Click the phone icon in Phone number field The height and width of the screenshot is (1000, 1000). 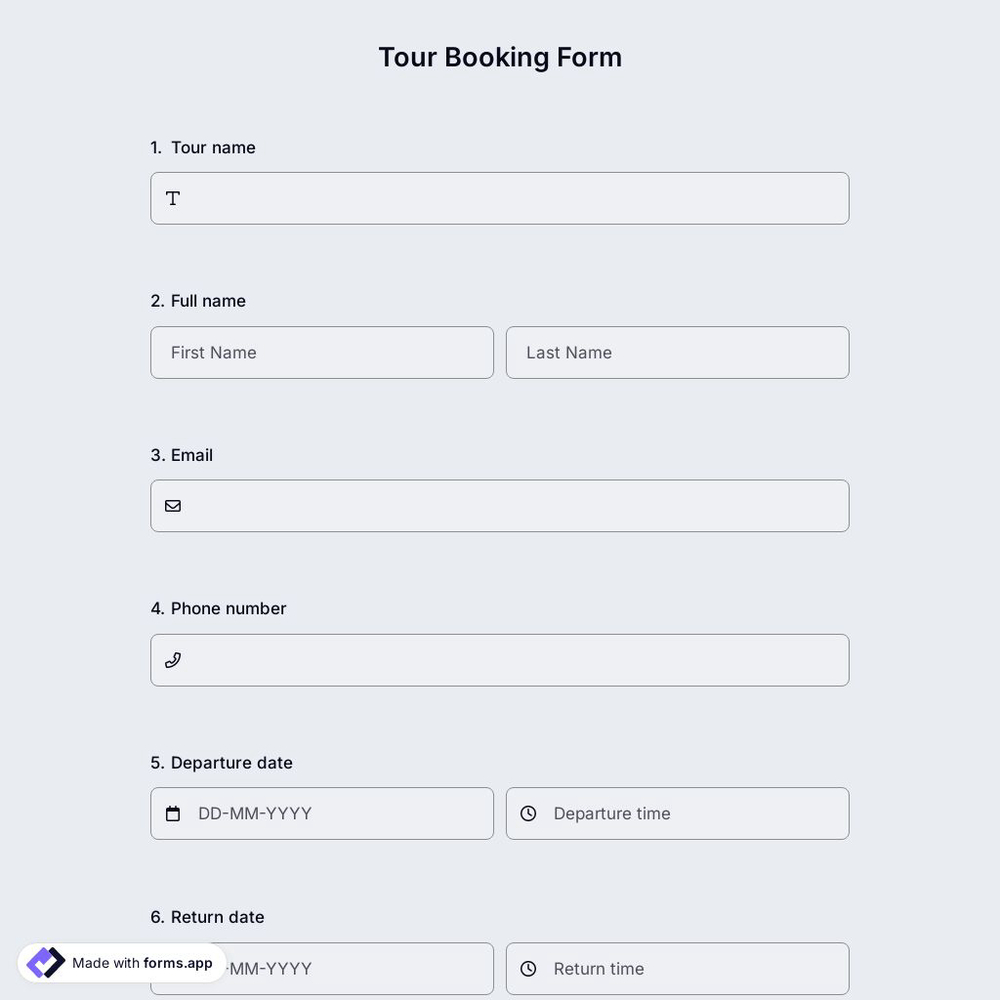pyautogui.click(x=172, y=660)
